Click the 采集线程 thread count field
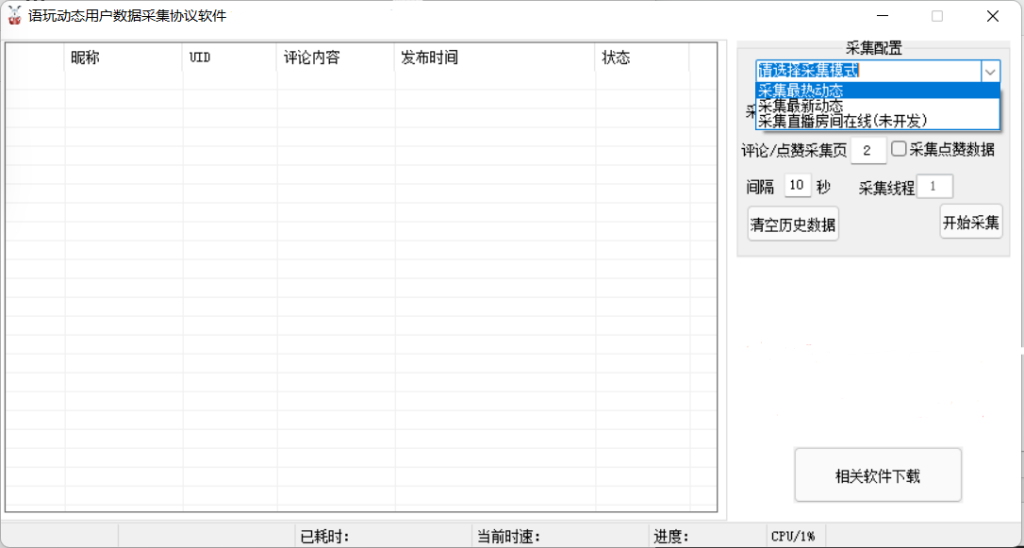The image size is (1024, 548). [x=935, y=186]
